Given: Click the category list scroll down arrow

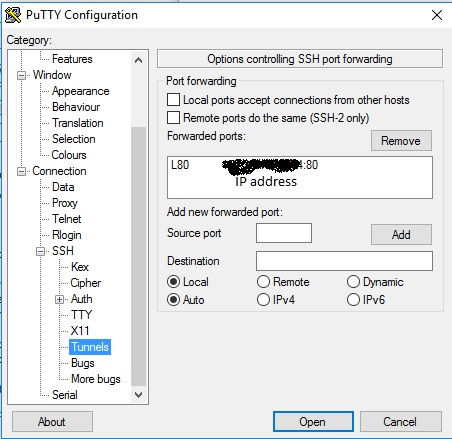Looking at the screenshot, I should click(x=138, y=395).
